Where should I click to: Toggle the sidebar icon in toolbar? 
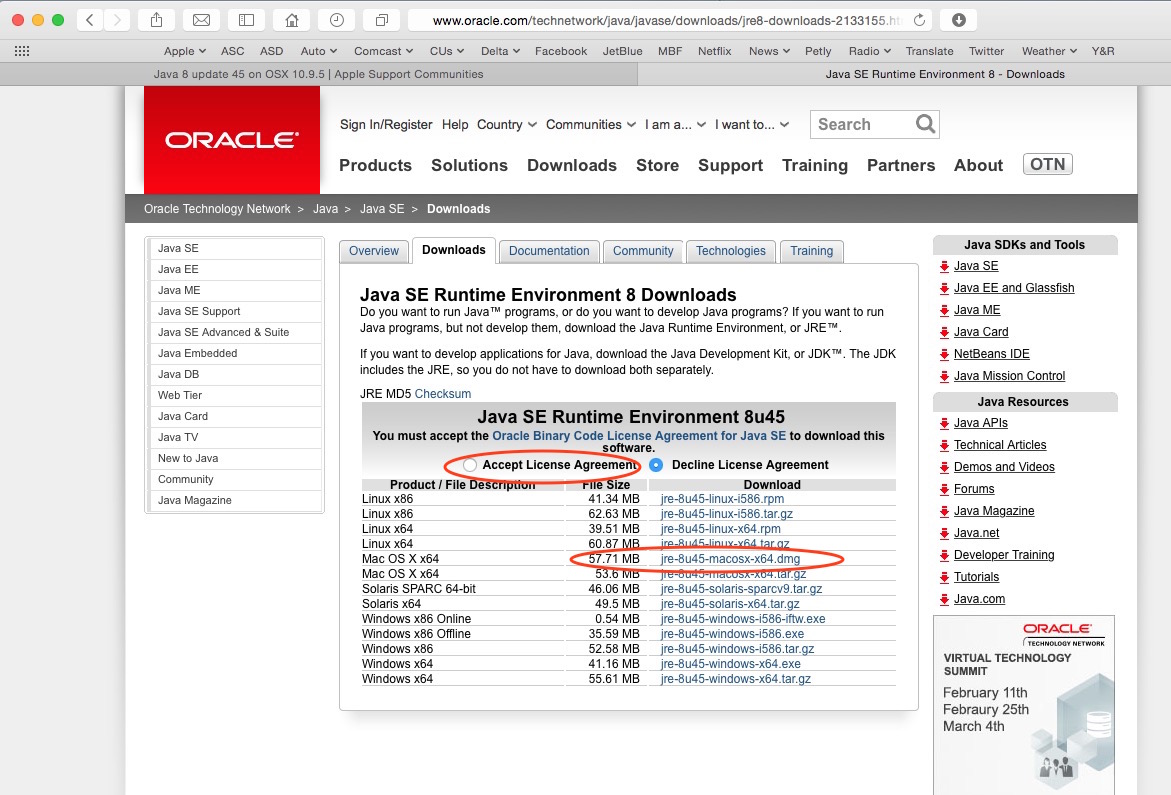tap(246, 20)
